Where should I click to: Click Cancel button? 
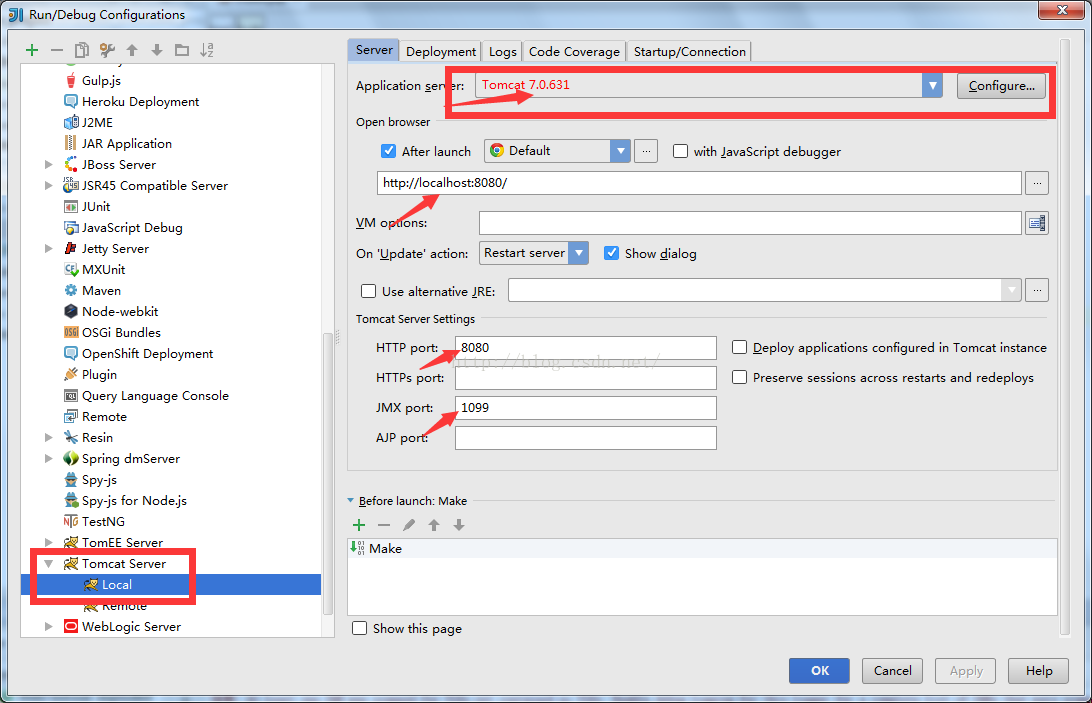[x=892, y=670]
